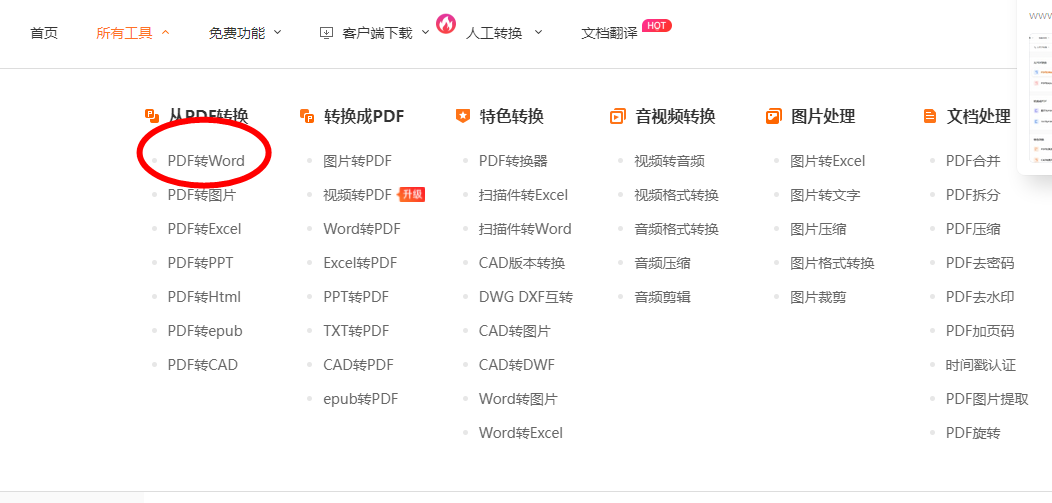The image size is (1052, 503).
Task: Choose 扫描件转Word
Action: (x=525, y=229)
